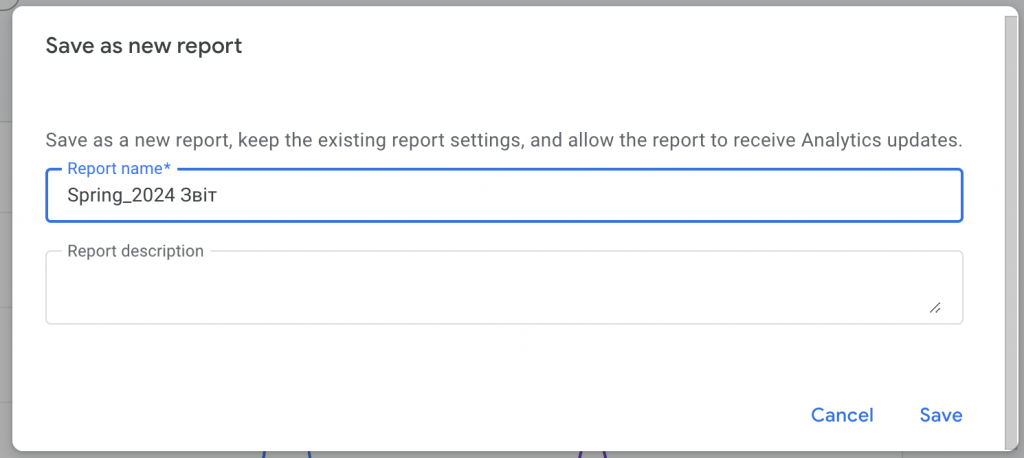Place cursor on "Spring_2024" in name field

(121, 196)
